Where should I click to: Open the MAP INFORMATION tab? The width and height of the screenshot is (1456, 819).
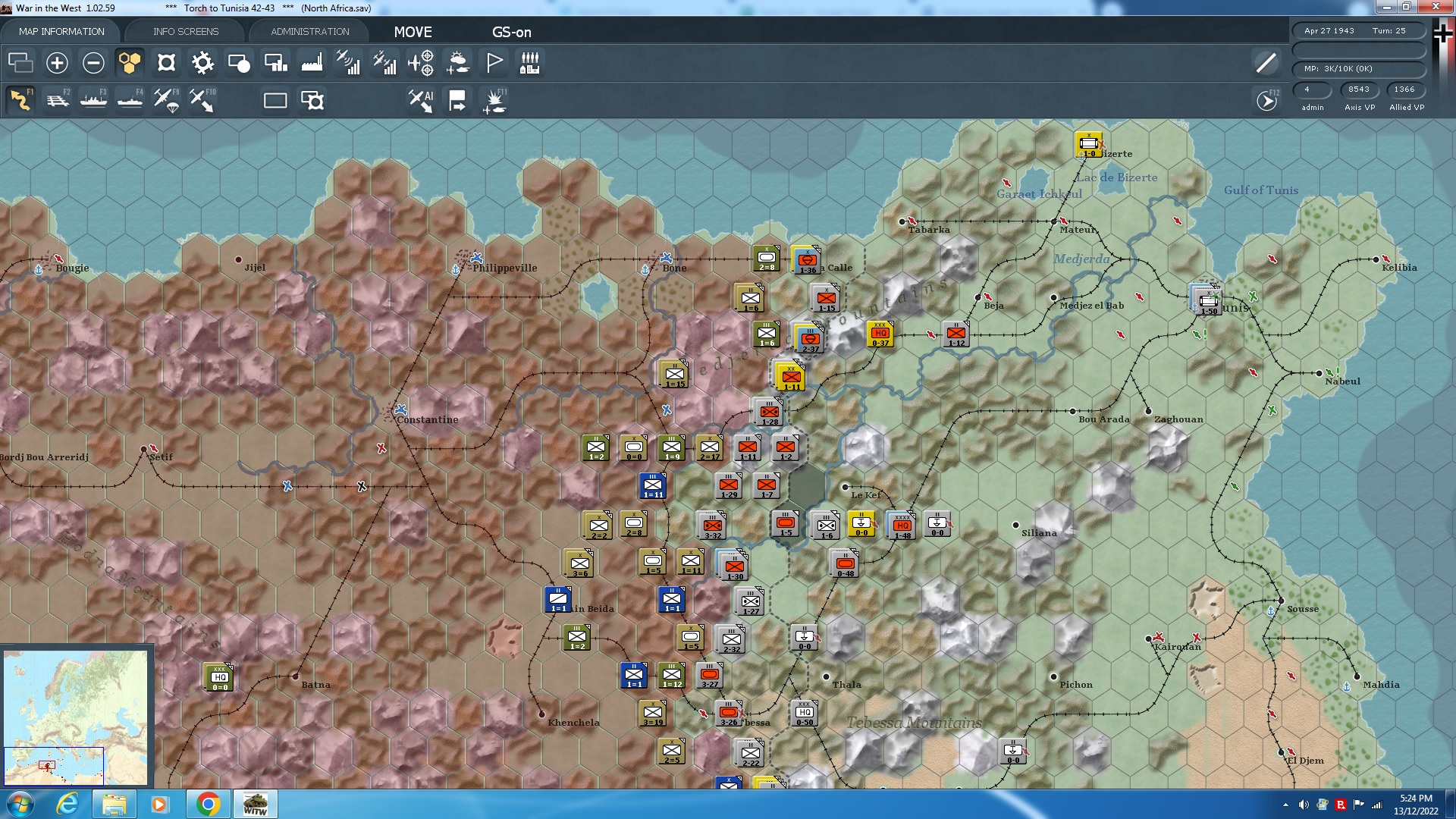(61, 32)
